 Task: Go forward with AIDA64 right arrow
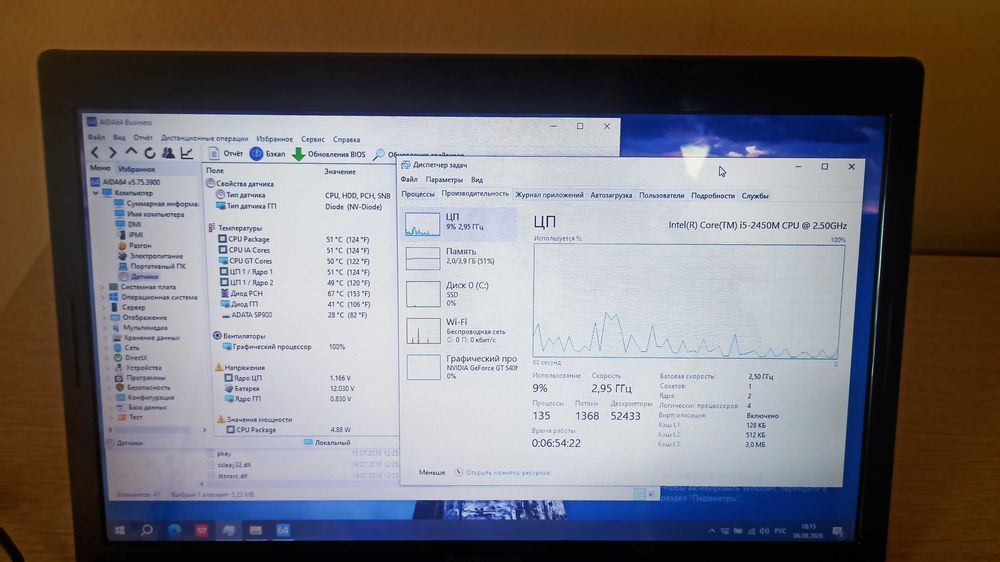(113, 152)
